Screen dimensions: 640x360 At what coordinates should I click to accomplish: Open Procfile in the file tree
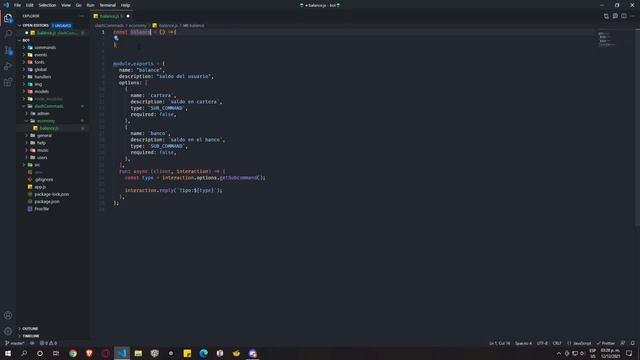(53, 209)
